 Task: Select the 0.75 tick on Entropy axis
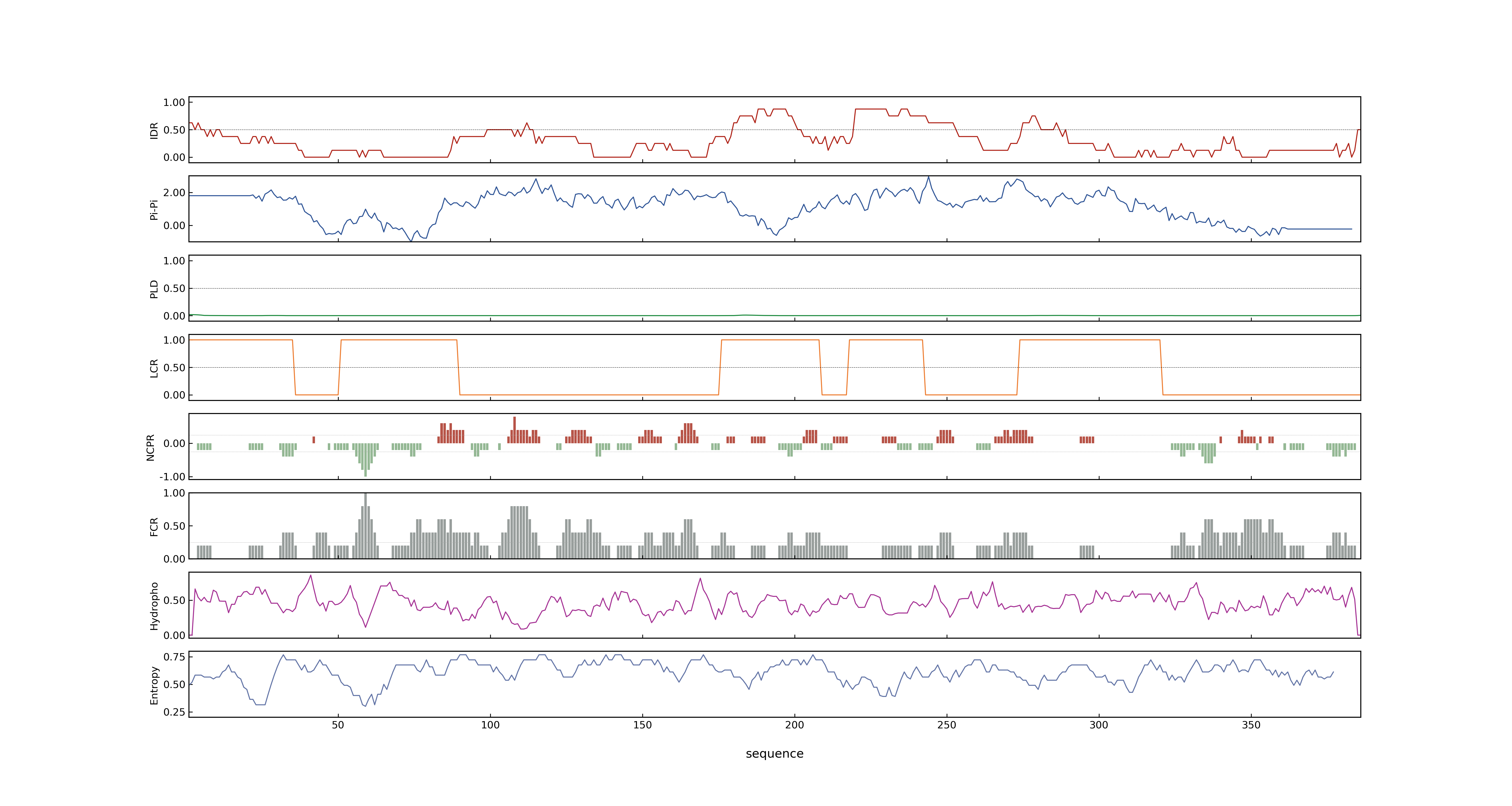174,657
